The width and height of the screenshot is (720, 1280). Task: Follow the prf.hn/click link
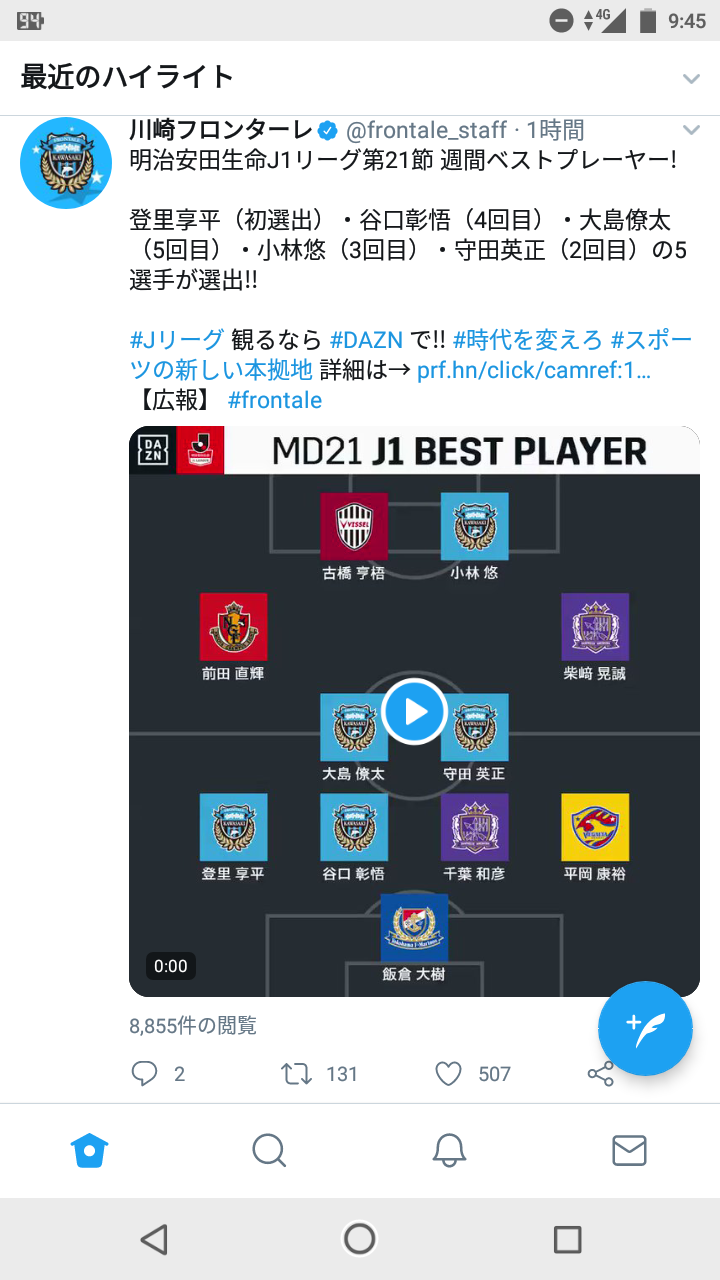[x=534, y=370]
